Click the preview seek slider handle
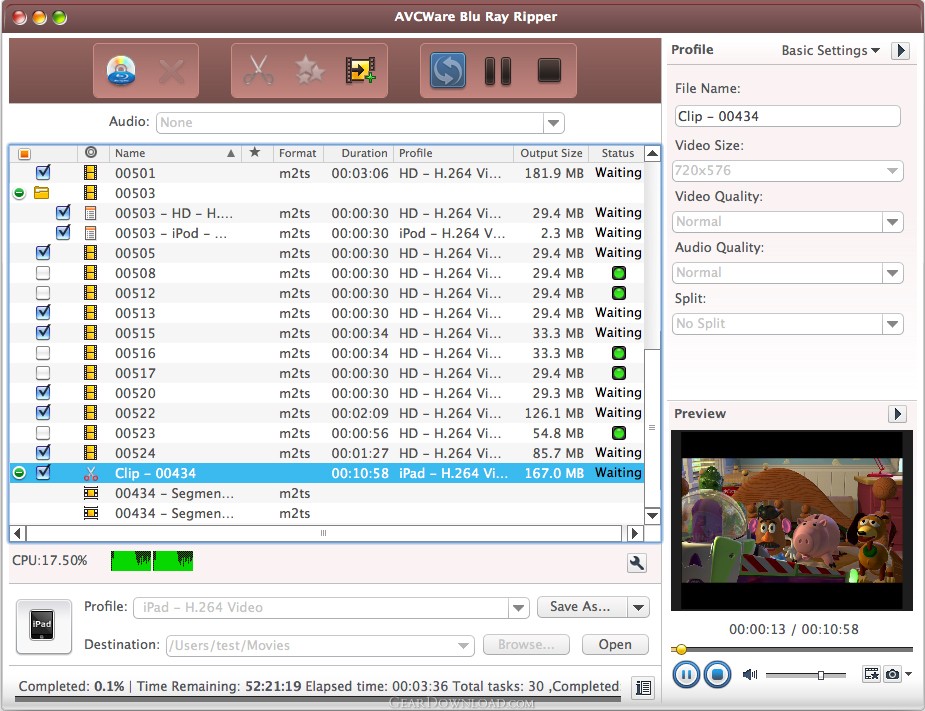The width and height of the screenshot is (925, 711). coord(681,650)
